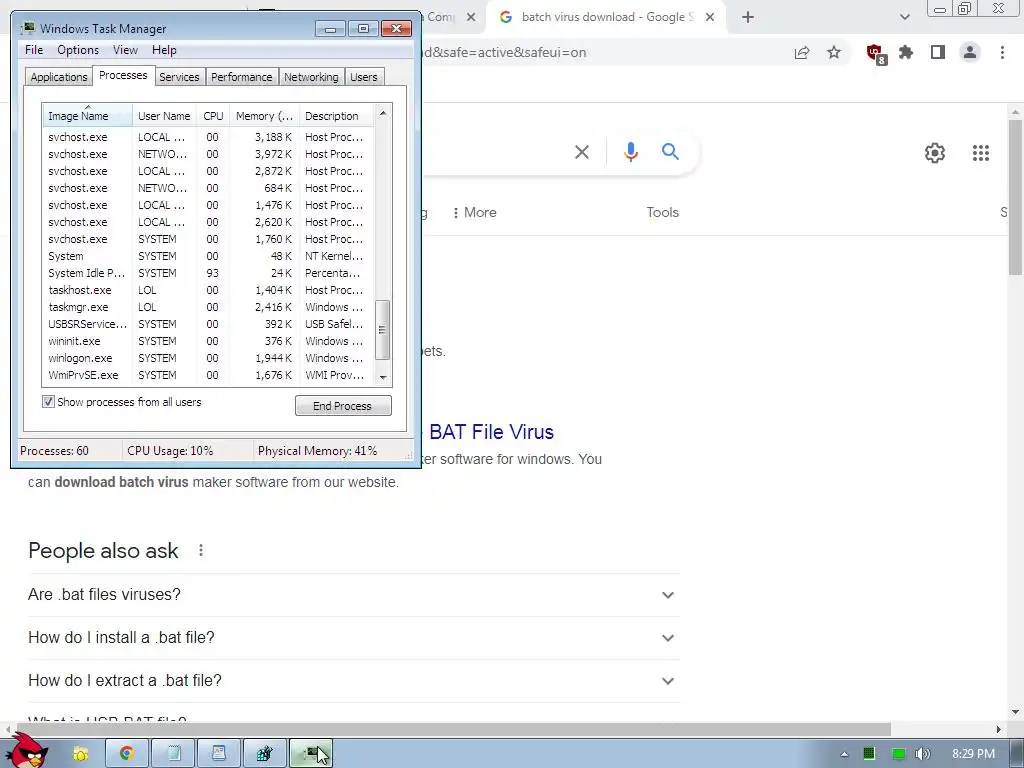Click the Chrome taskbar icon
This screenshot has height=768, width=1024.
click(x=127, y=754)
